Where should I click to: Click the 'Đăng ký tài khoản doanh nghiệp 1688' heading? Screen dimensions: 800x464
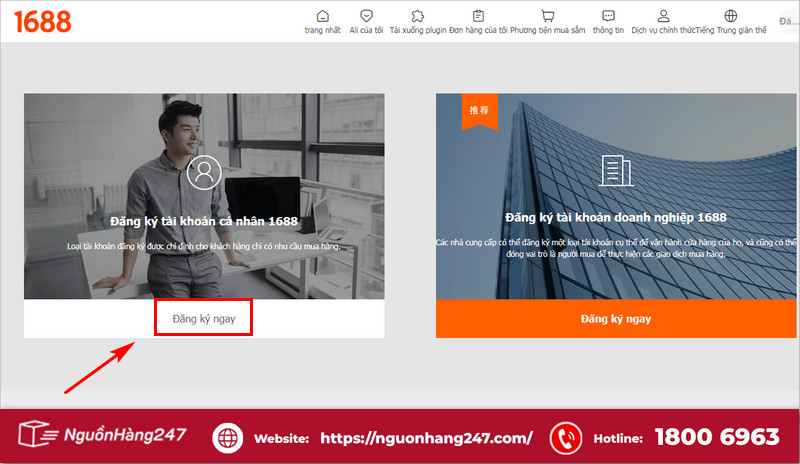(x=616, y=217)
